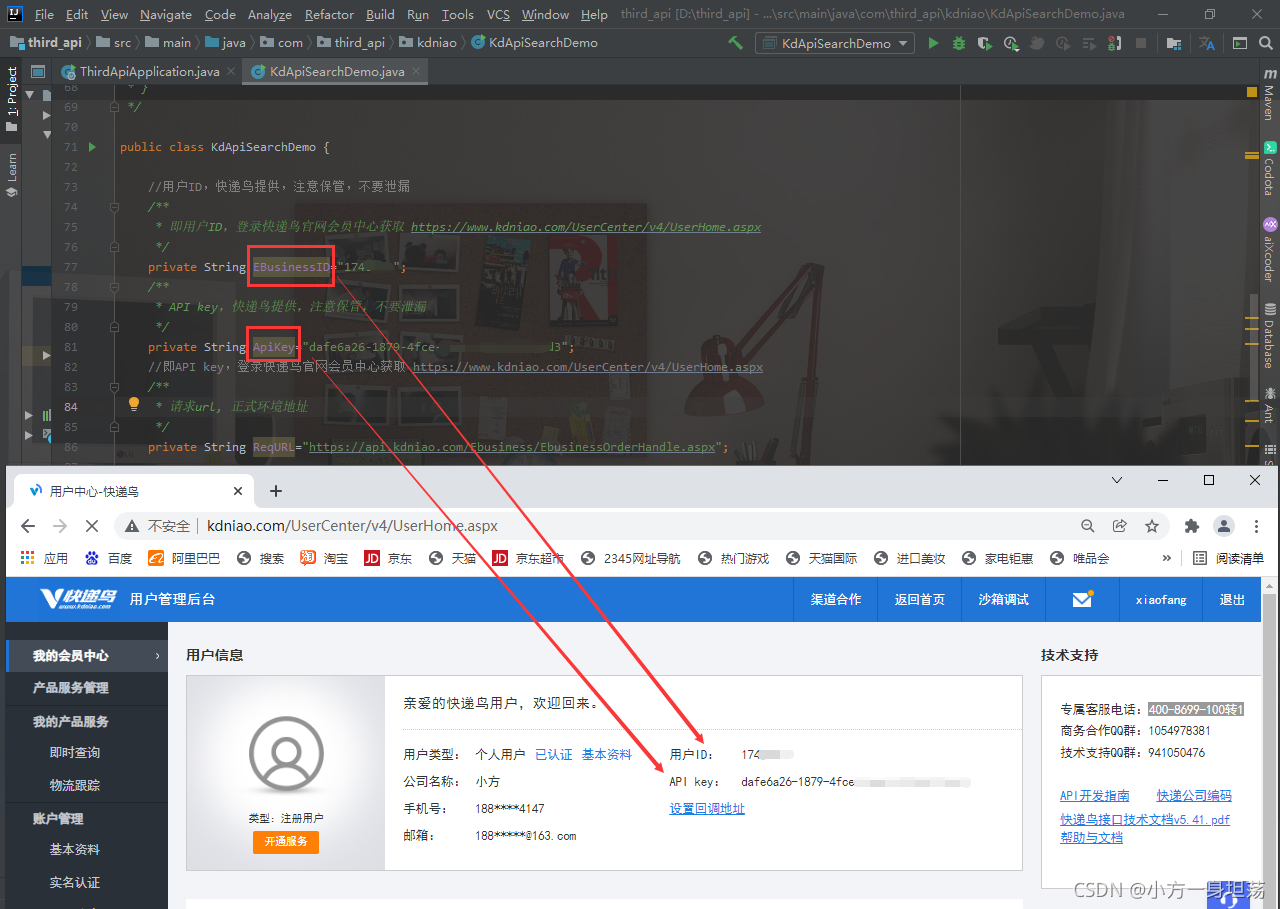
Task: Open the VCS menu
Action: [498, 14]
